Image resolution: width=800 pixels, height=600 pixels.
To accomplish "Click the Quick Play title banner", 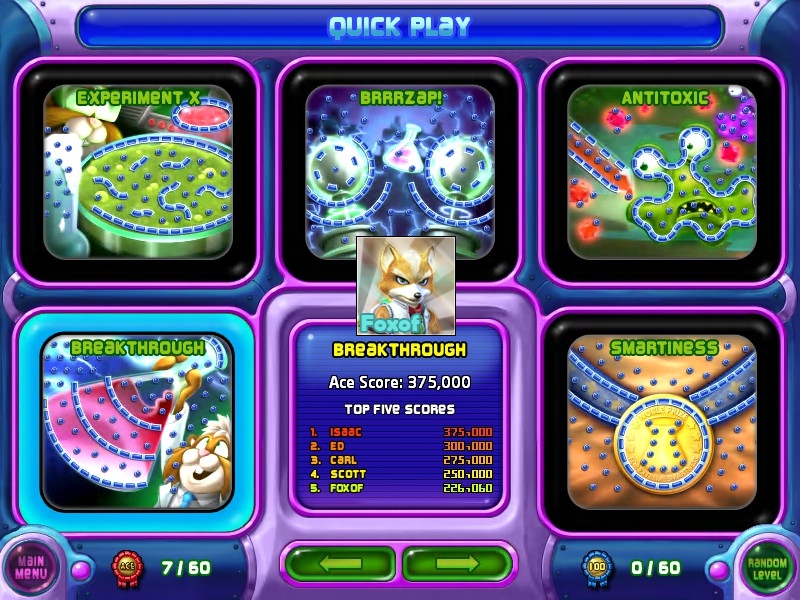I will (x=400, y=27).
